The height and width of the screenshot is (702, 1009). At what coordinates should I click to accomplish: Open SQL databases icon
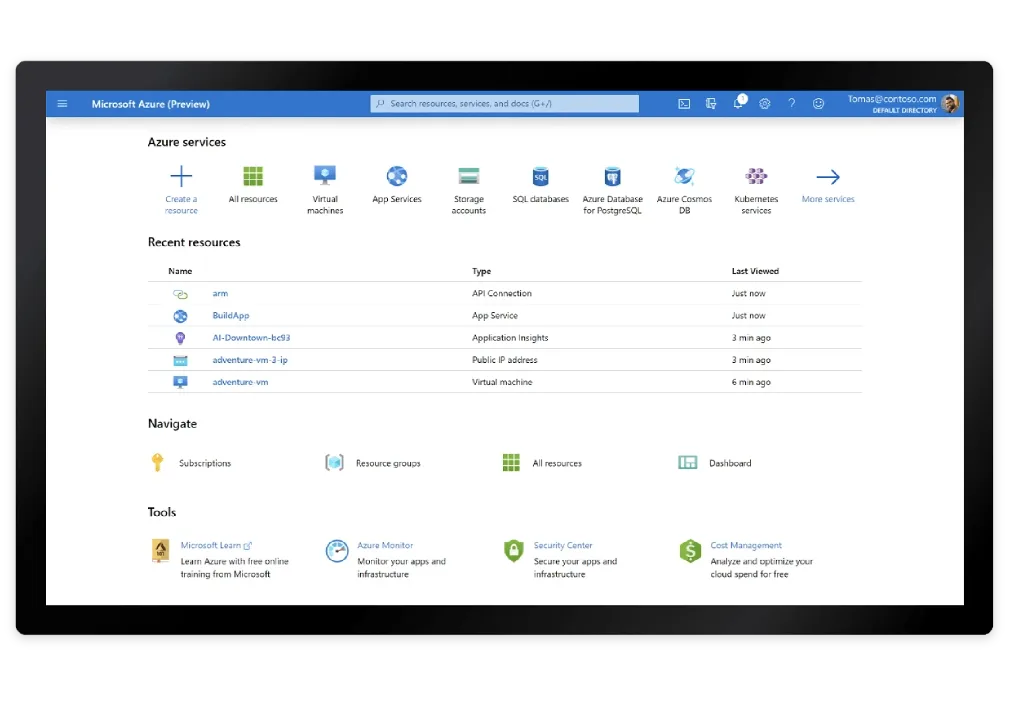pyautogui.click(x=541, y=176)
